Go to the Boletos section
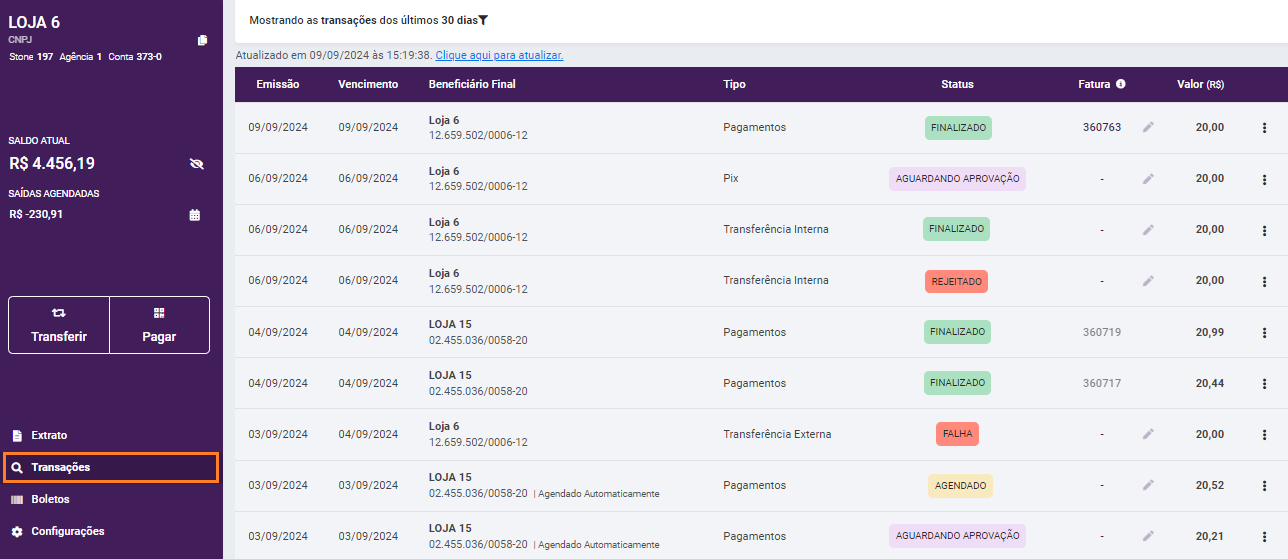The width and height of the screenshot is (1288, 559). (x=50, y=499)
